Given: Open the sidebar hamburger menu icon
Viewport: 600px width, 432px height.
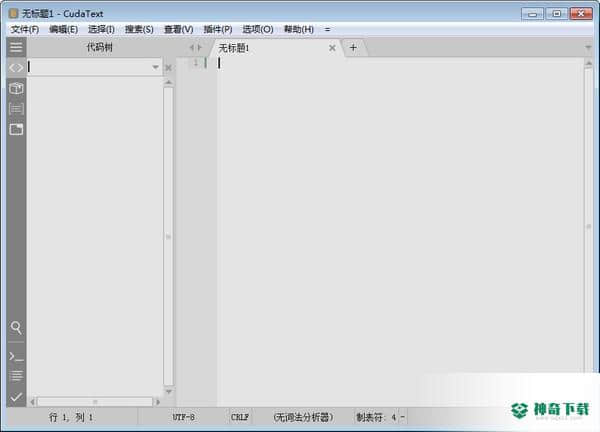Looking at the screenshot, I should 16,47.
